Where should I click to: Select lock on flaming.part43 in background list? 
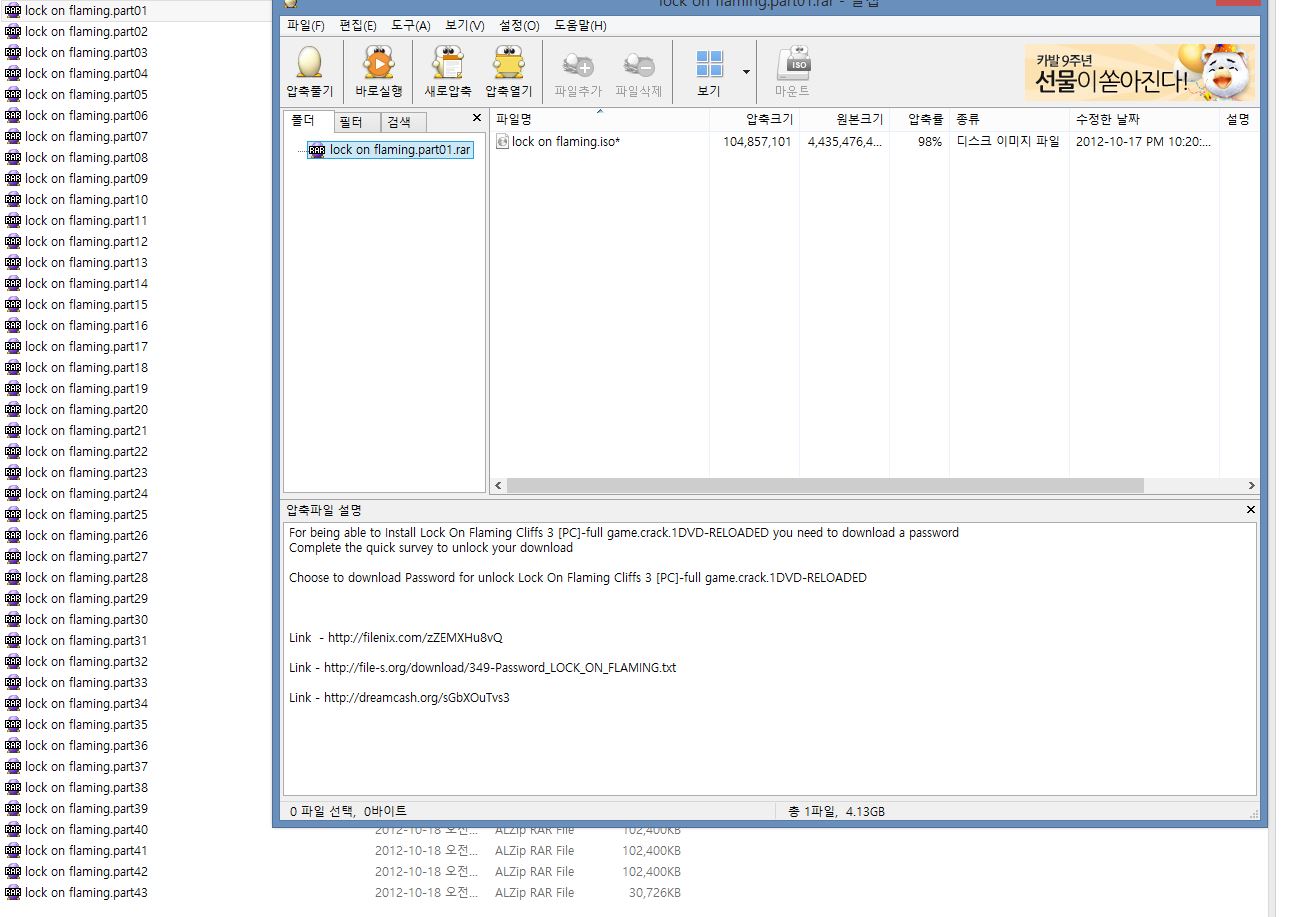click(86, 893)
